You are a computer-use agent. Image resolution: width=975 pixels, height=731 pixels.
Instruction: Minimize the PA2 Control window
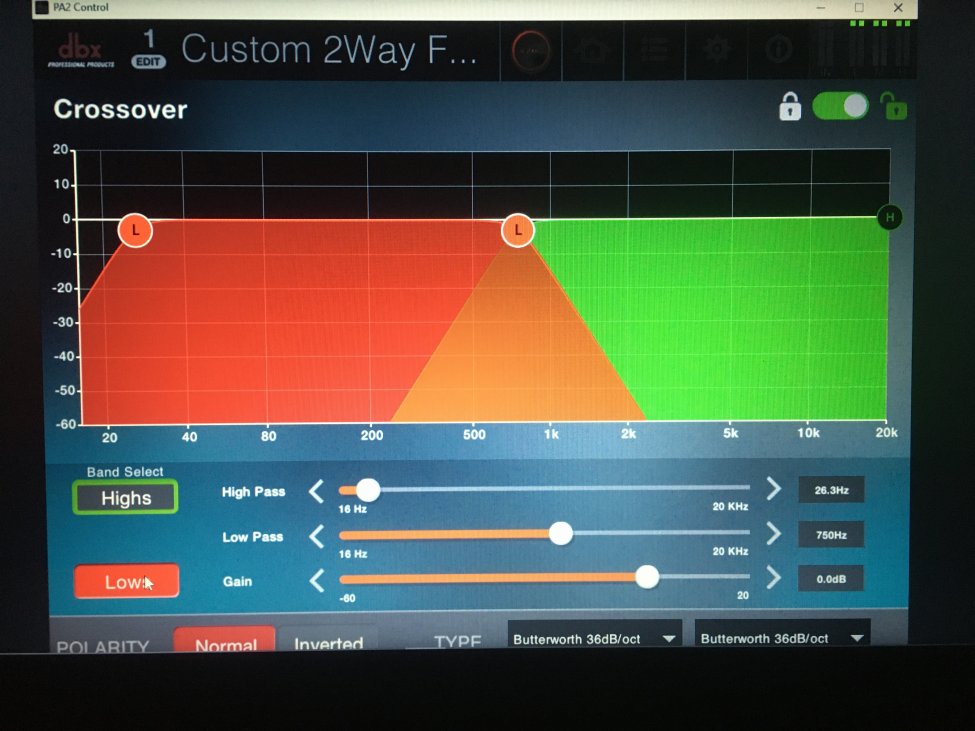pyautogui.click(x=821, y=7)
